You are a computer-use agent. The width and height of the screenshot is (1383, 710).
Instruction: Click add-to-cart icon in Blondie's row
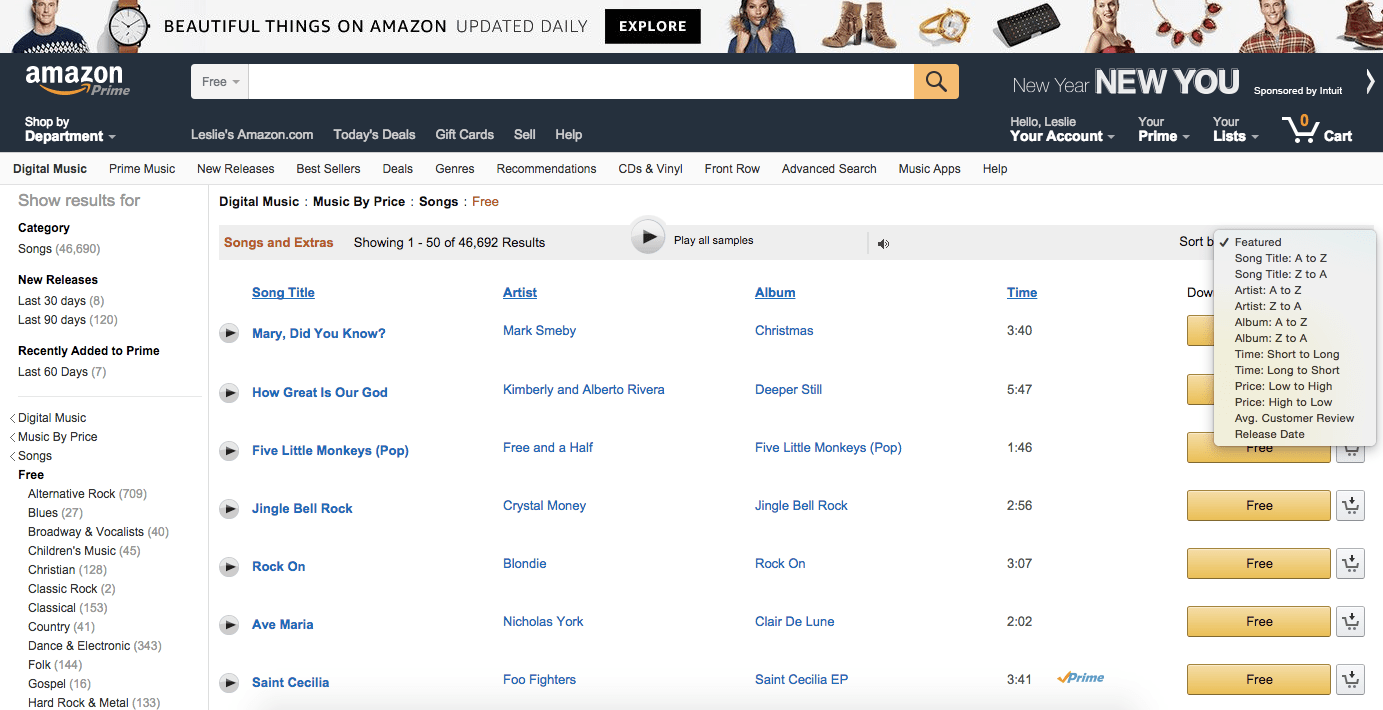1351,564
